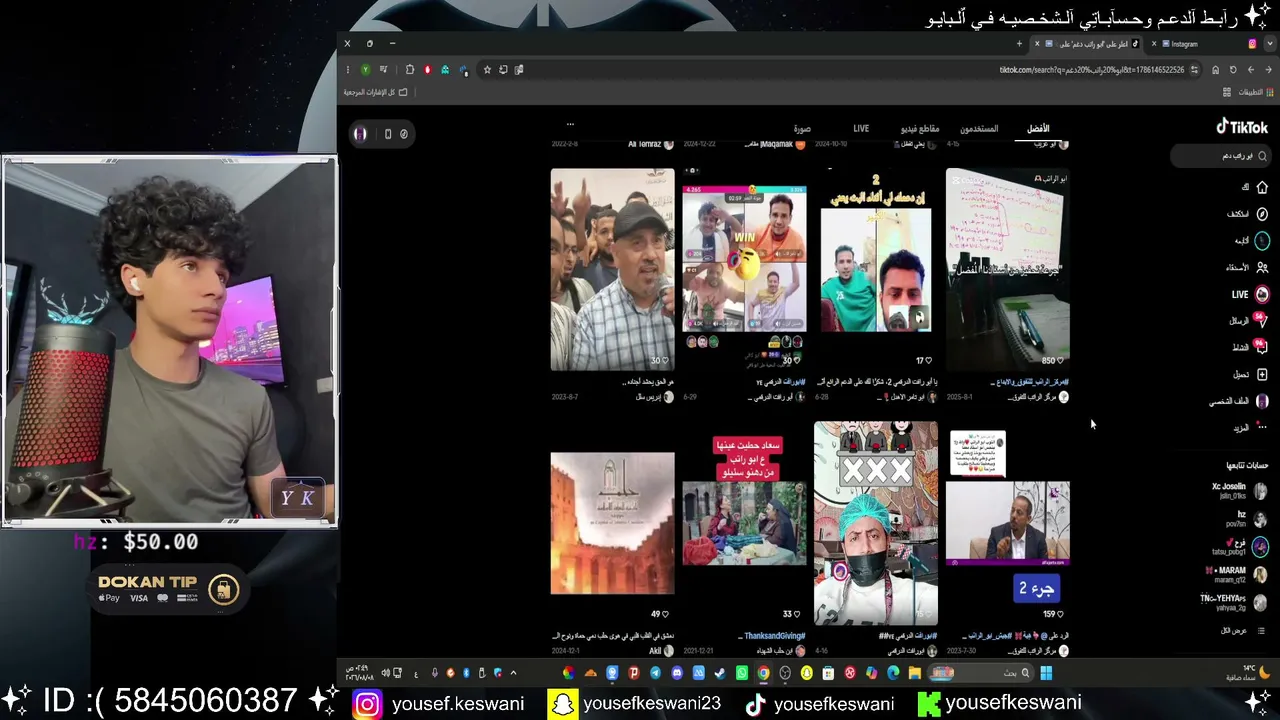
Task: Close the Instagram browser tab
Action: pyautogui.click(x=1153, y=44)
